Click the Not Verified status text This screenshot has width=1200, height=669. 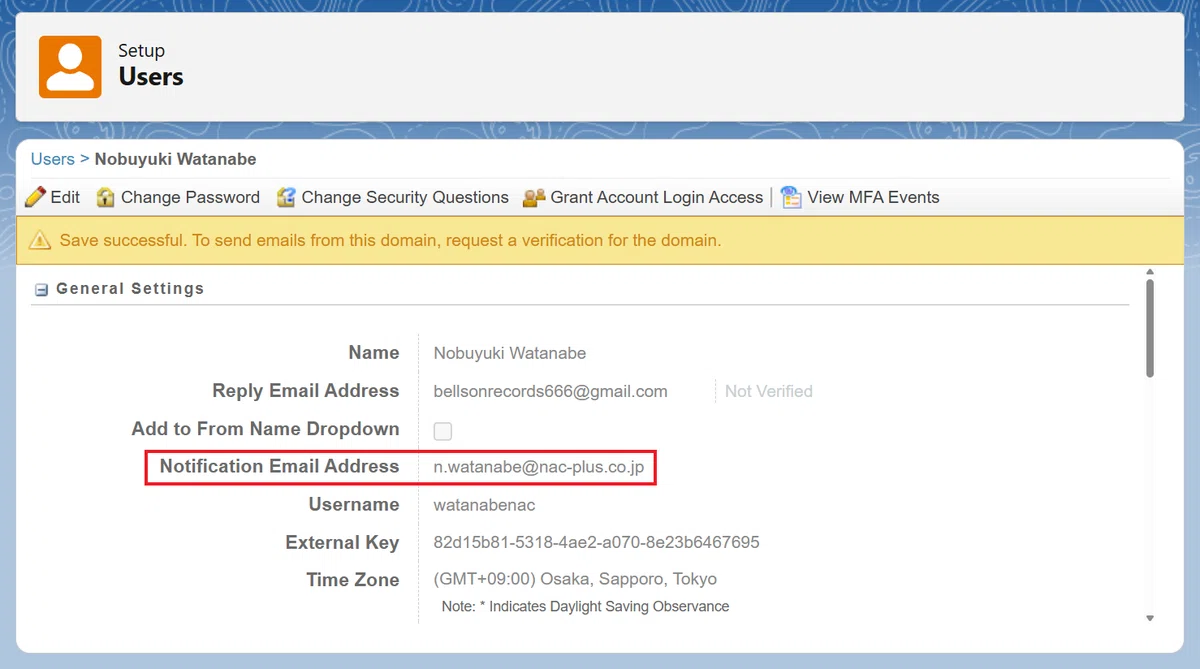pyautogui.click(x=769, y=391)
